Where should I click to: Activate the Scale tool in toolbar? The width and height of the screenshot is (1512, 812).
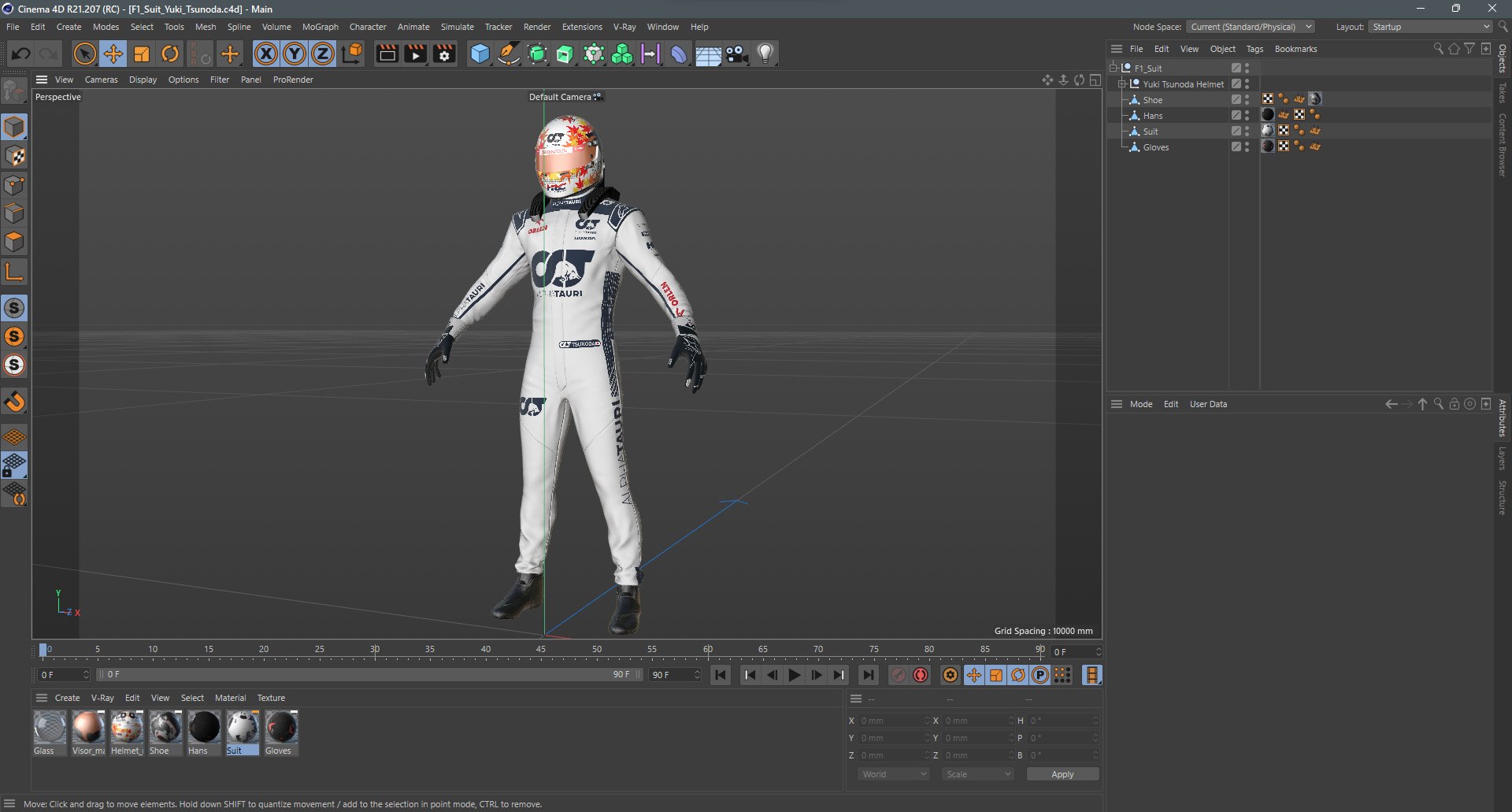pyautogui.click(x=142, y=54)
